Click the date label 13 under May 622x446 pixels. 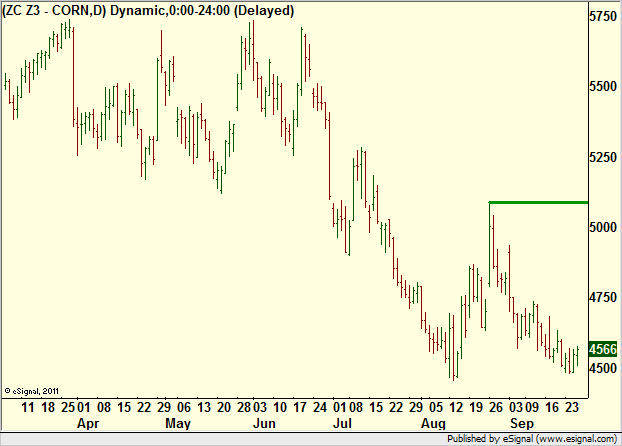click(x=204, y=408)
